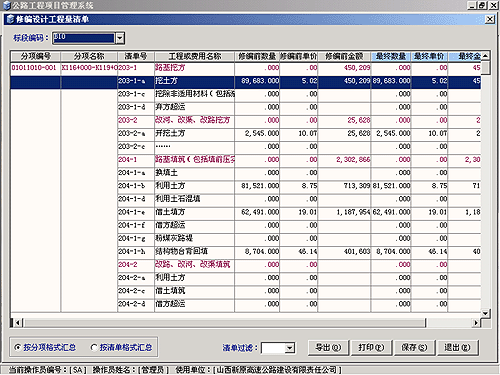Click the 公路工程项目管理系统 application icon
The width and height of the screenshot is (500, 375).
[x=7, y=5]
